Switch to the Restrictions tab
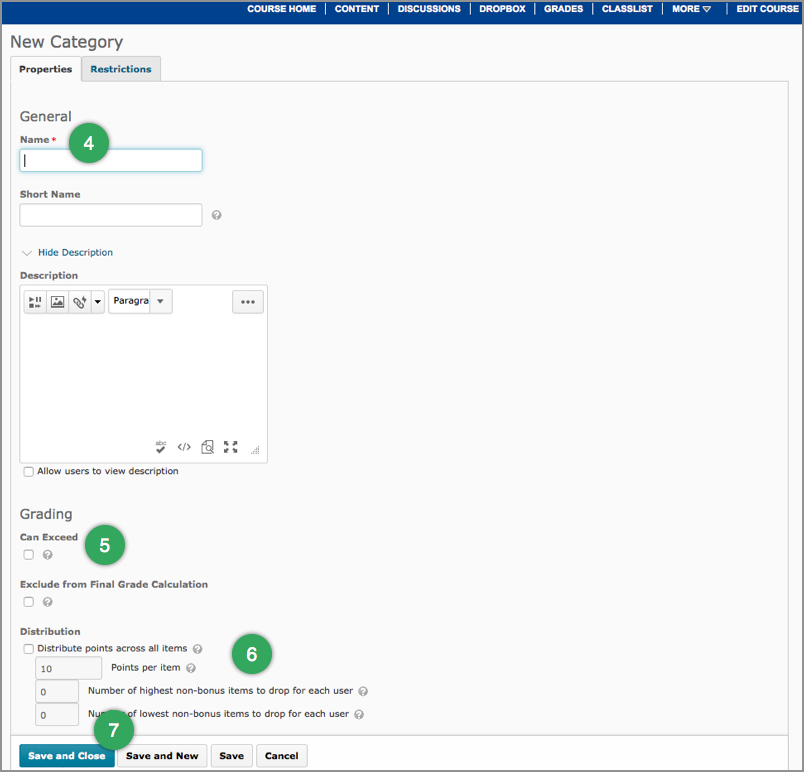The width and height of the screenshot is (804, 772). 121,69
